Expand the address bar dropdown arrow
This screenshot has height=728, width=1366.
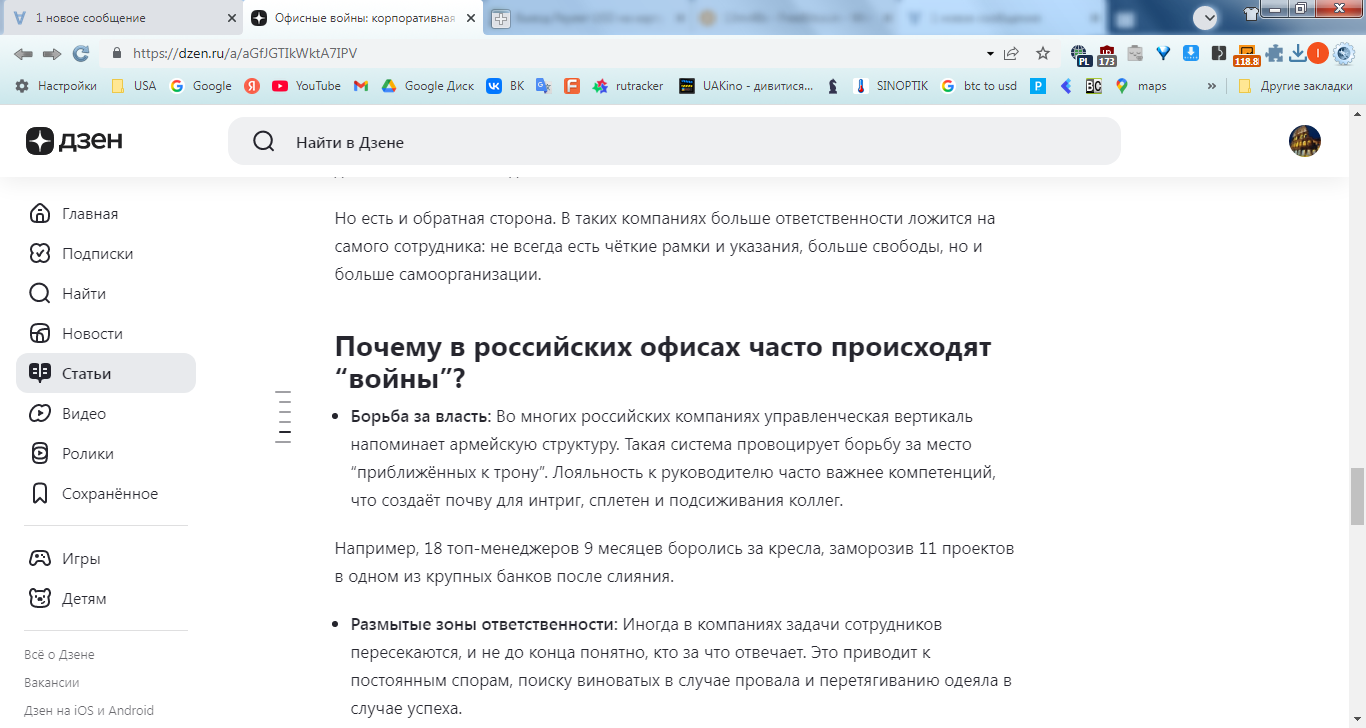(x=990, y=53)
